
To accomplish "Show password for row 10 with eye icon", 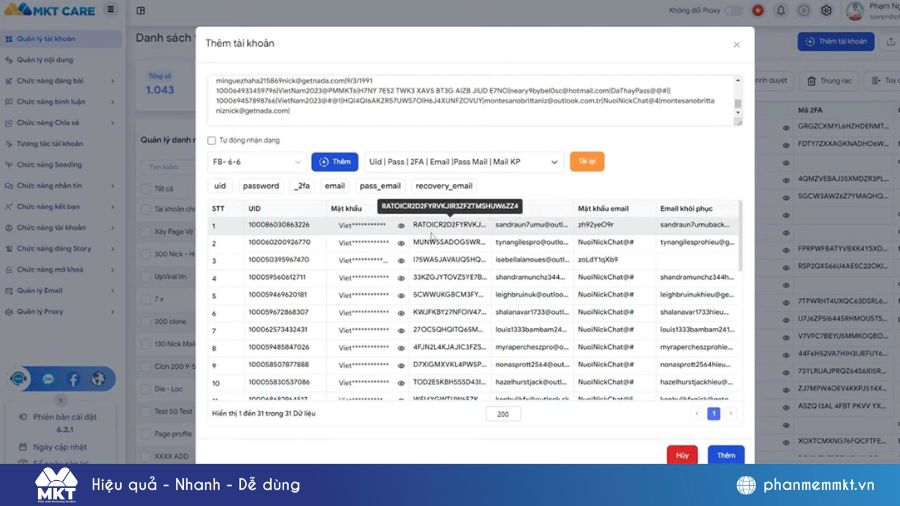I will (x=401, y=383).
